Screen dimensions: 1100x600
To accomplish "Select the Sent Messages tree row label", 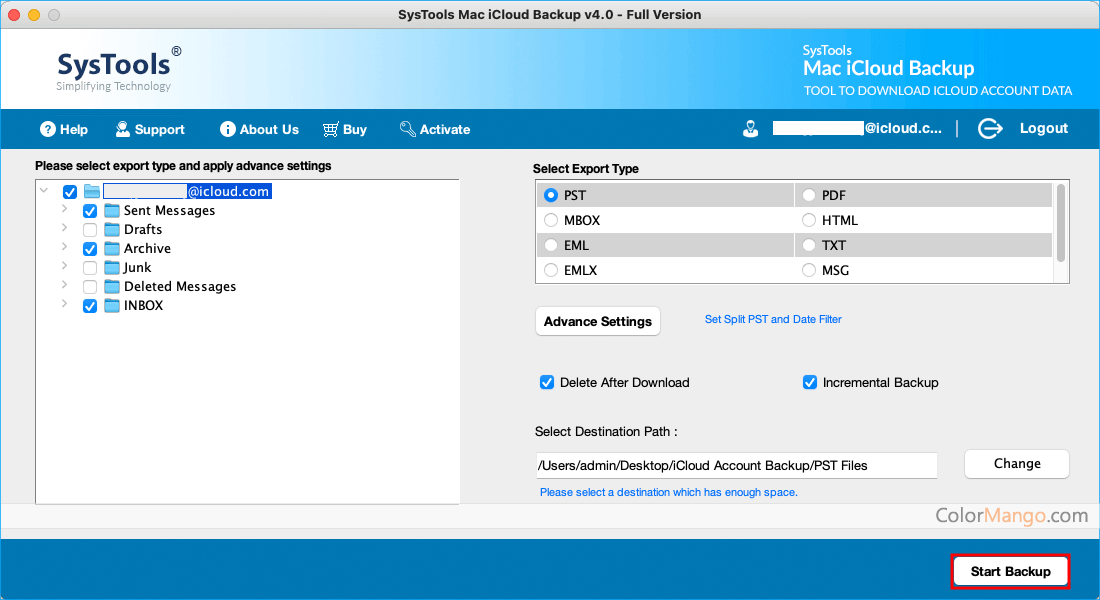I will 170,211.
